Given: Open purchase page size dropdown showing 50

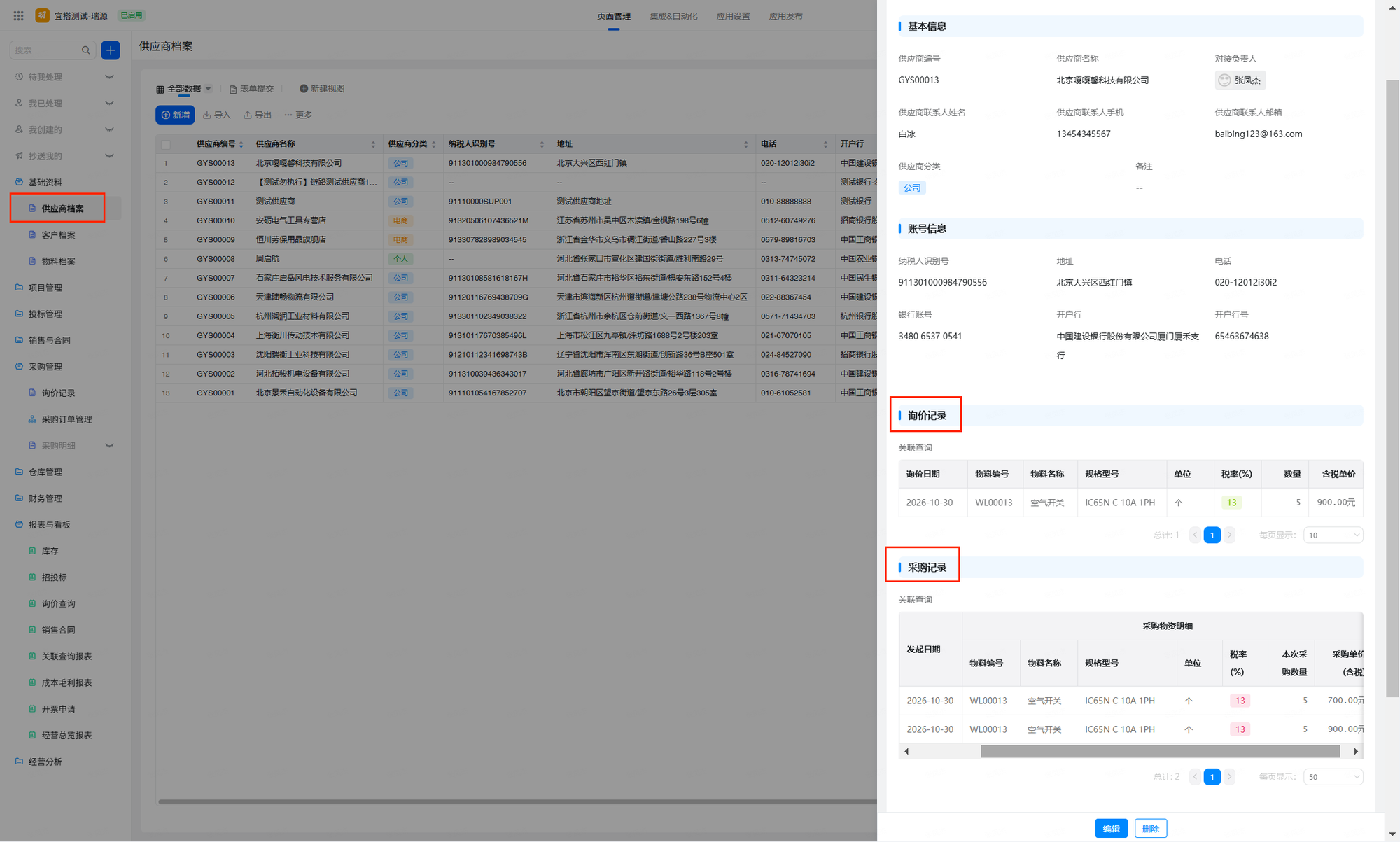Looking at the screenshot, I should pyautogui.click(x=1333, y=777).
